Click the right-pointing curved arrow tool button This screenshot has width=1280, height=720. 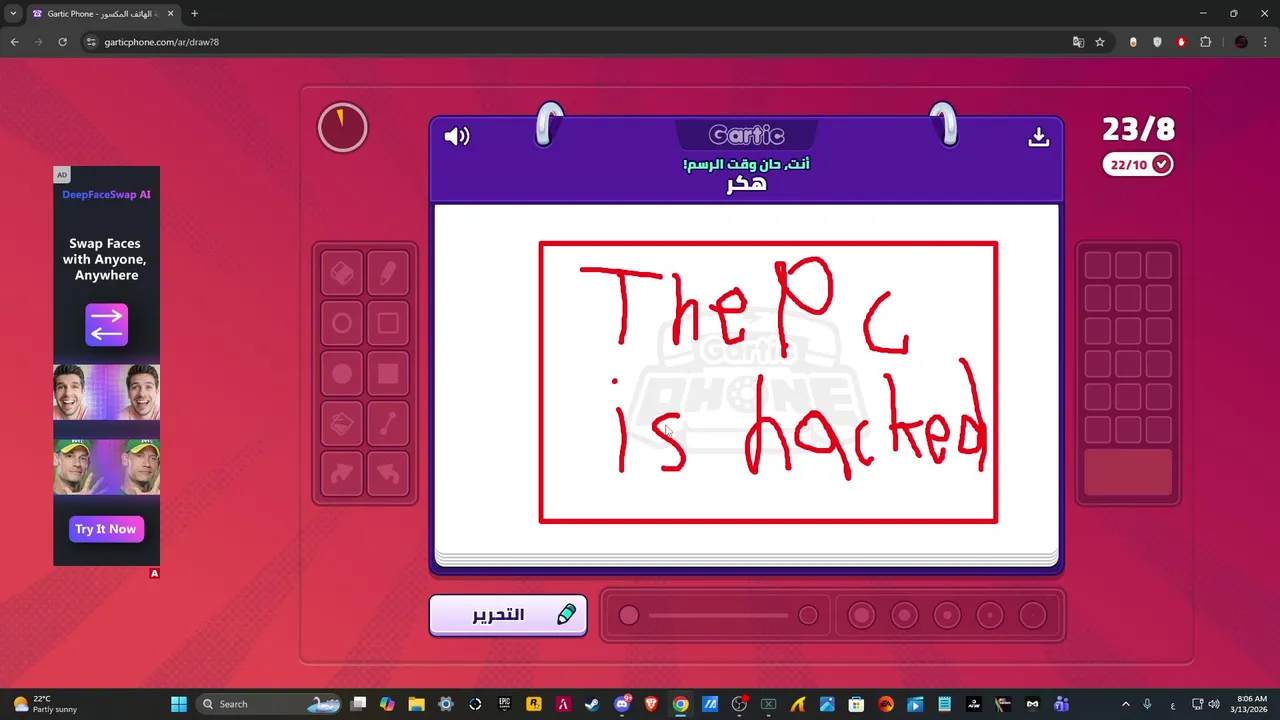coord(342,475)
